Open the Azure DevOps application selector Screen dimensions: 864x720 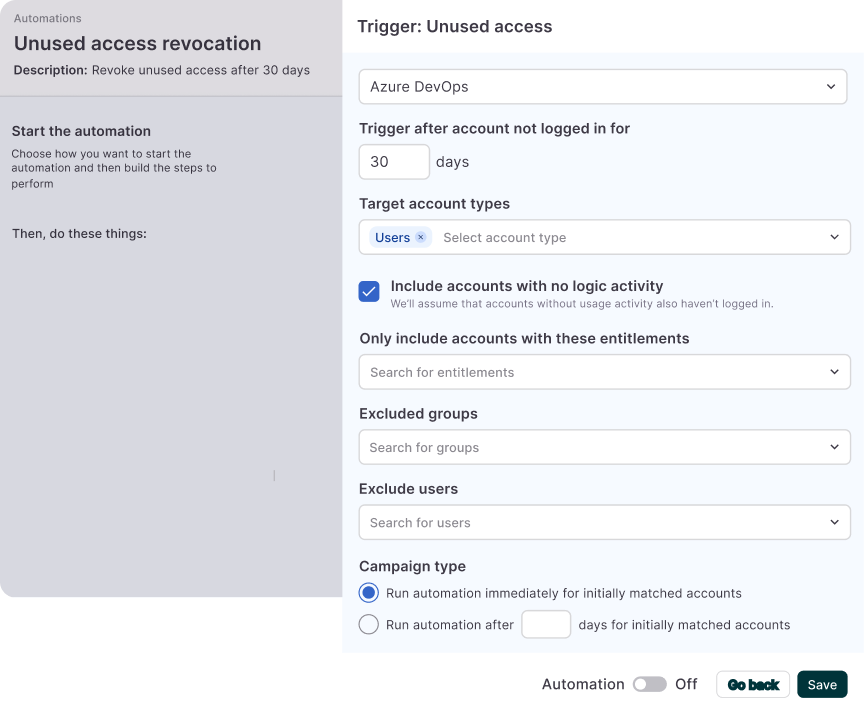(x=600, y=87)
